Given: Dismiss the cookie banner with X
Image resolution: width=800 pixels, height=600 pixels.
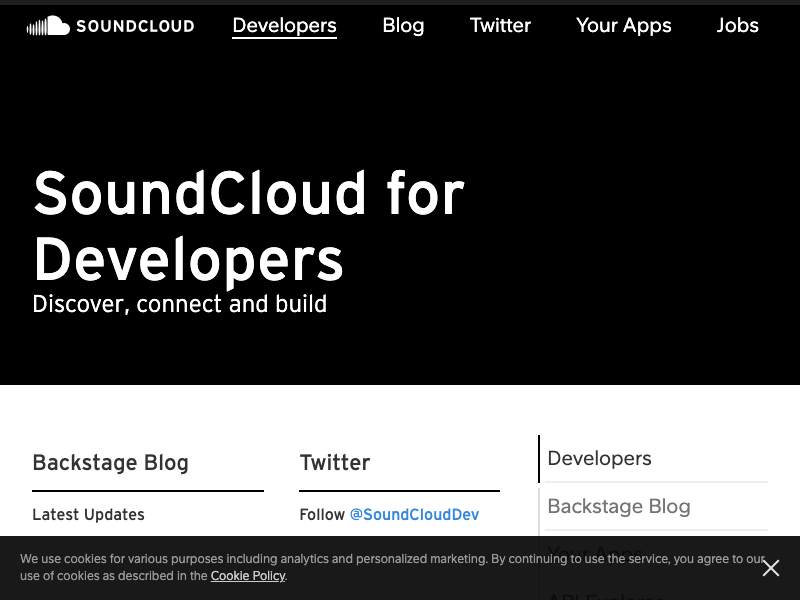Looking at the screenshot, I should click(770, 568).
